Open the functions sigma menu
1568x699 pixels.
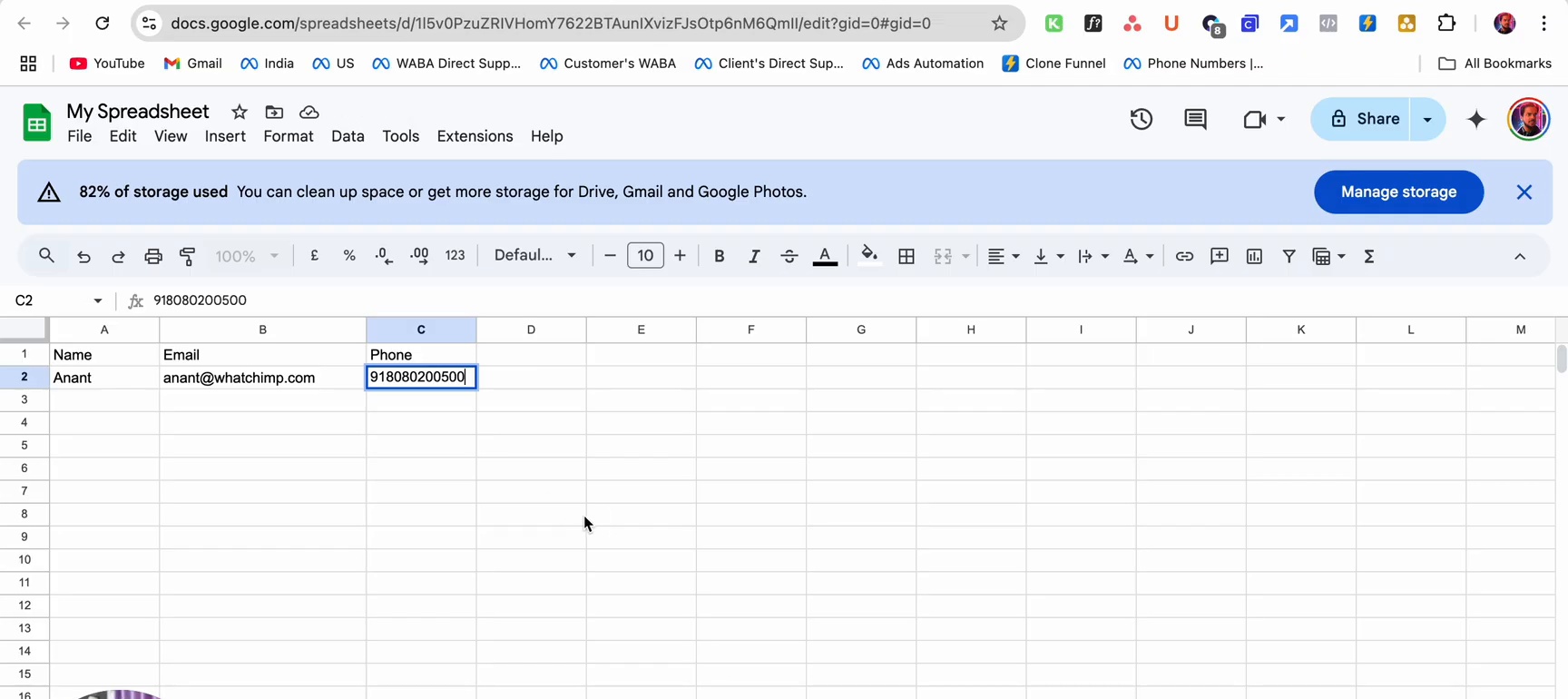pos(1369,256)
